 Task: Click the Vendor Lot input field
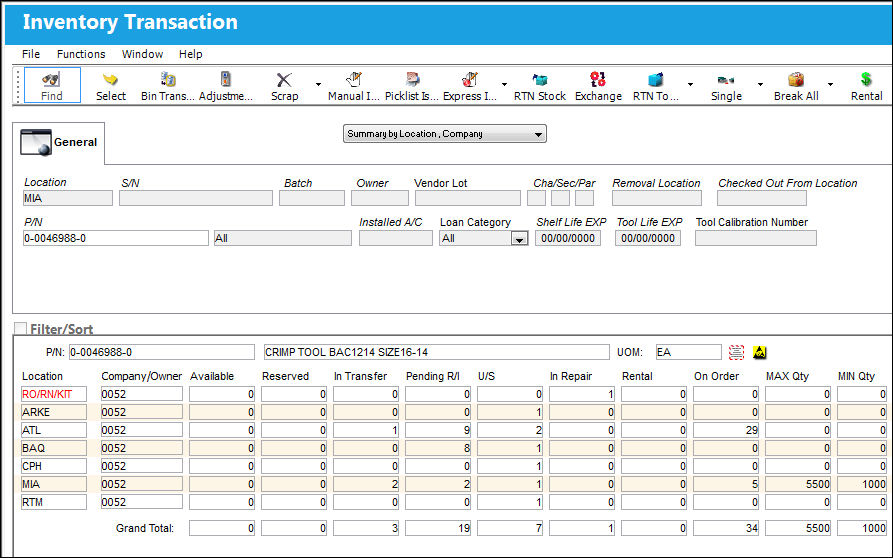pos(468,198)
